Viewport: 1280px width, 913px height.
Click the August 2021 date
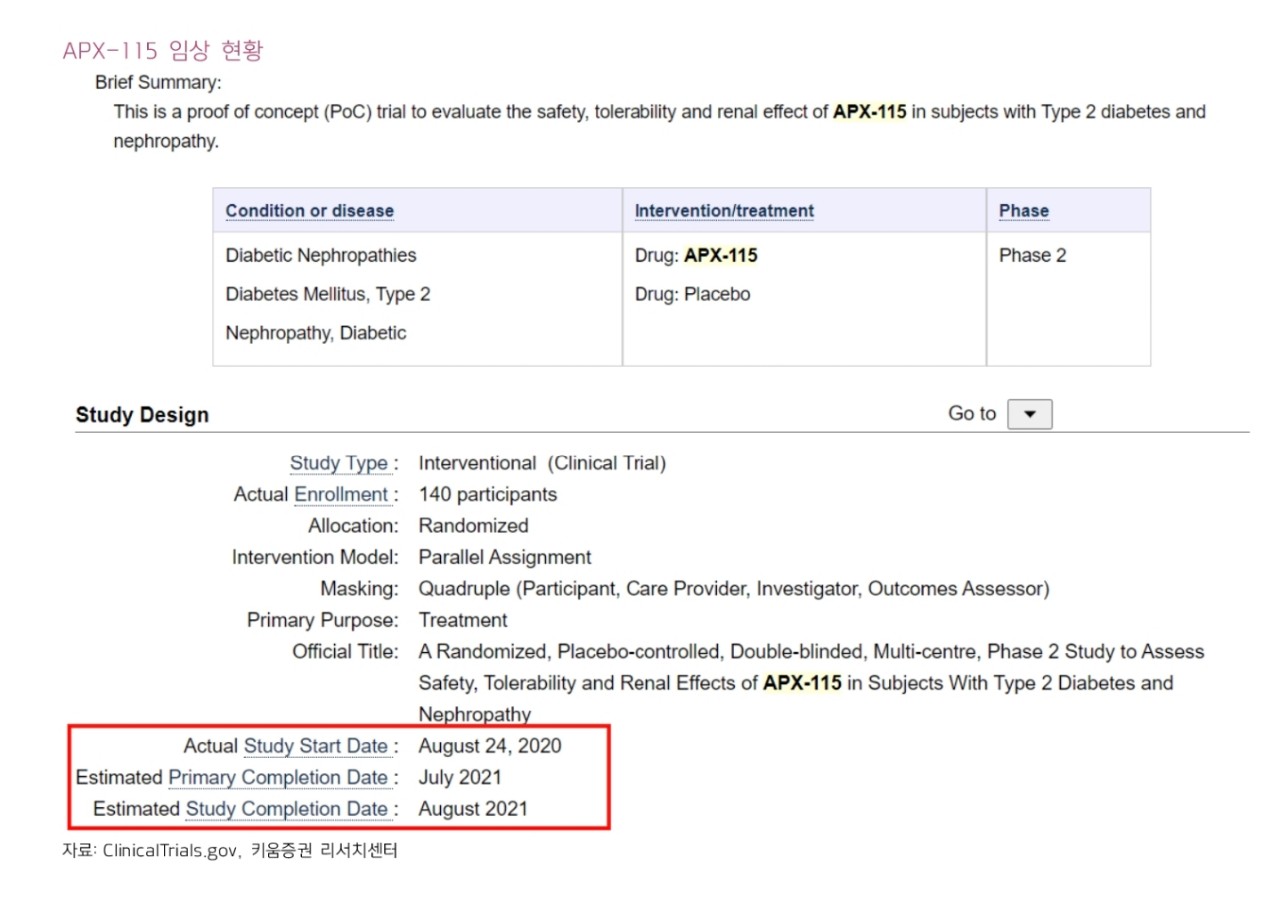pyautogui.click(x=473, y=808)
